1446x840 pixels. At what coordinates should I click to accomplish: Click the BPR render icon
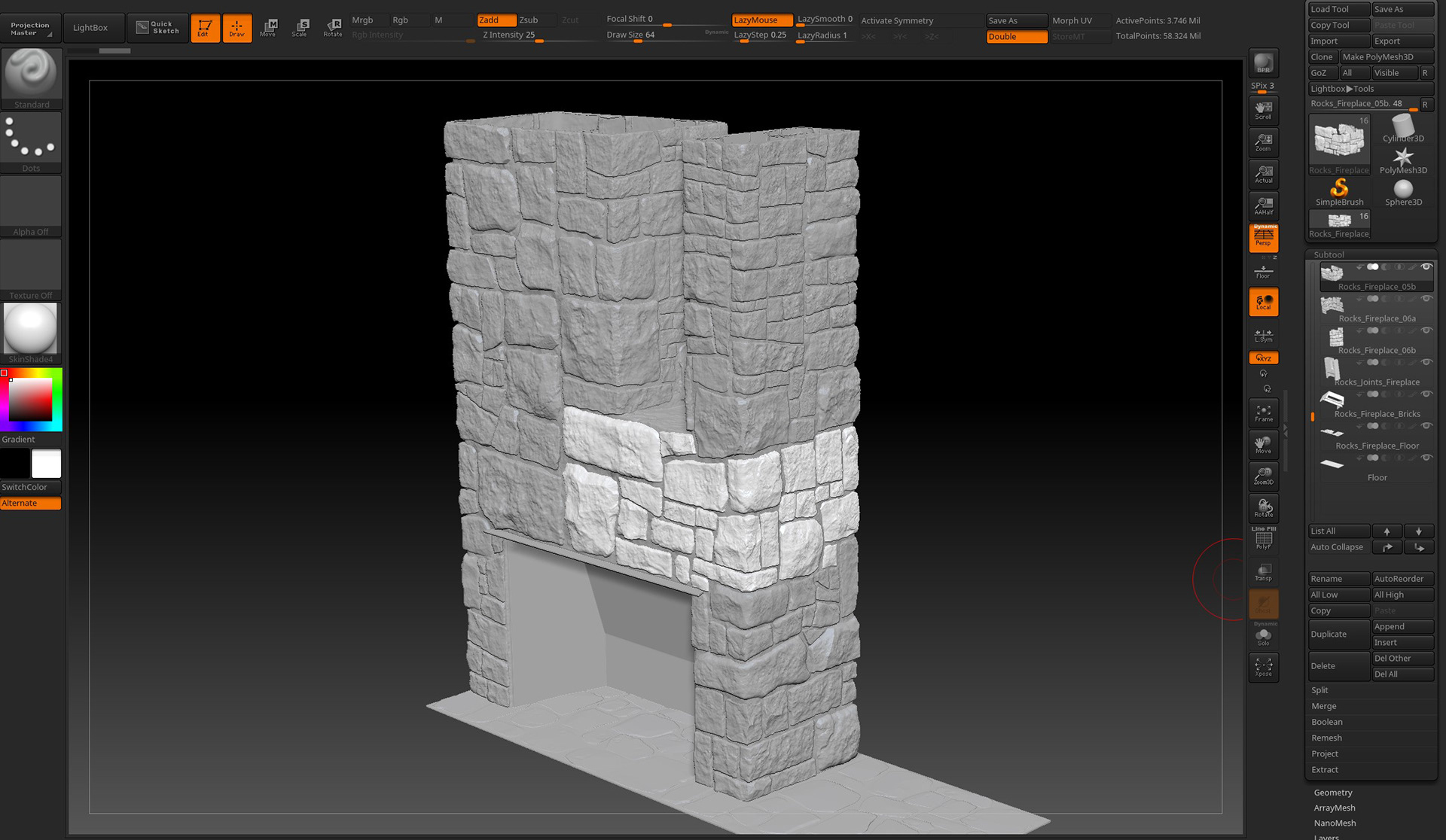pyautogui.click(x=1263, y=63)
